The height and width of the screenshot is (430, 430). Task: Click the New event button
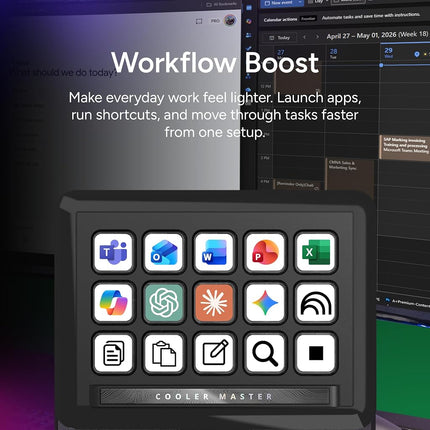(282, 3)
